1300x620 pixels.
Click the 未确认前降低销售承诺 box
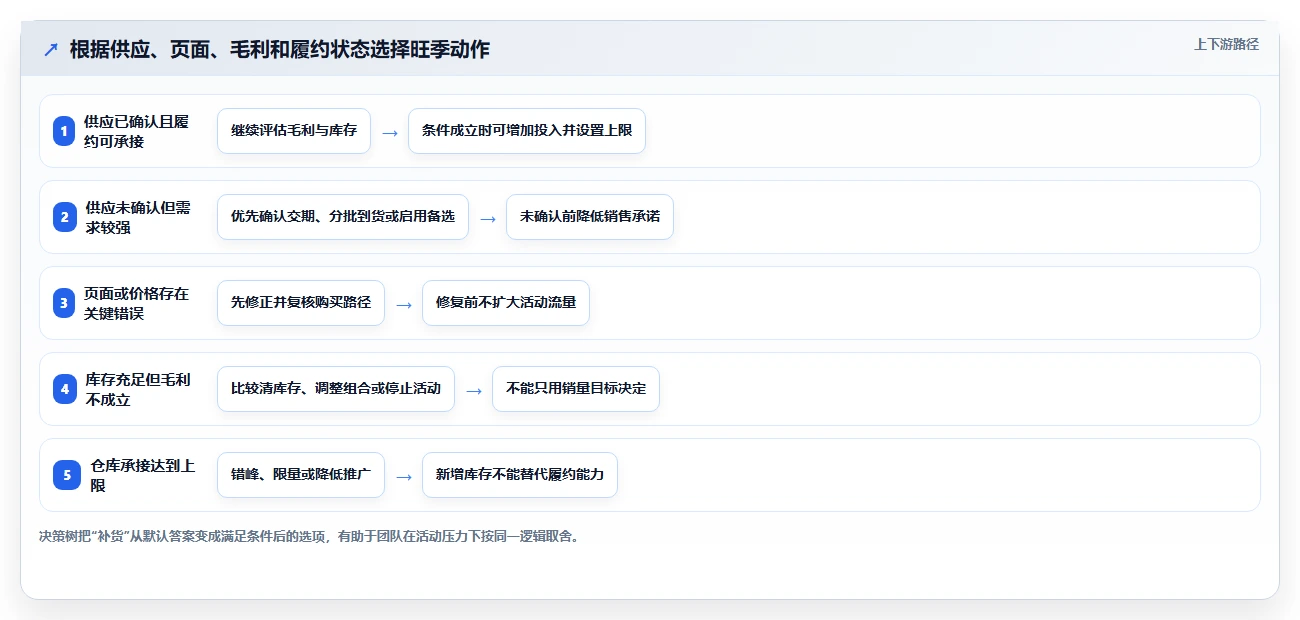590,217
